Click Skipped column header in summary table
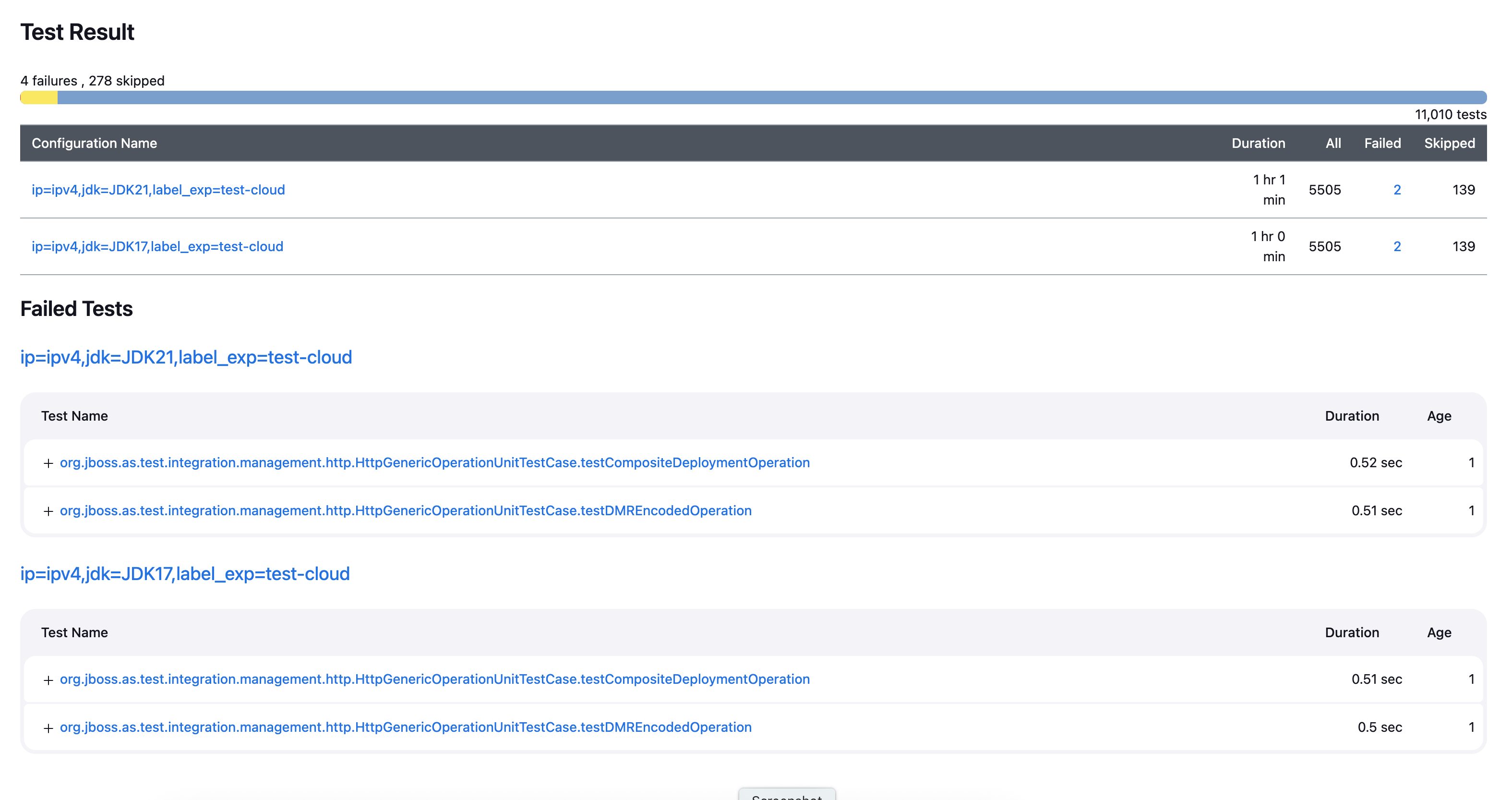Viewport: 1512px width, 800px height. tap(1449, 143)
